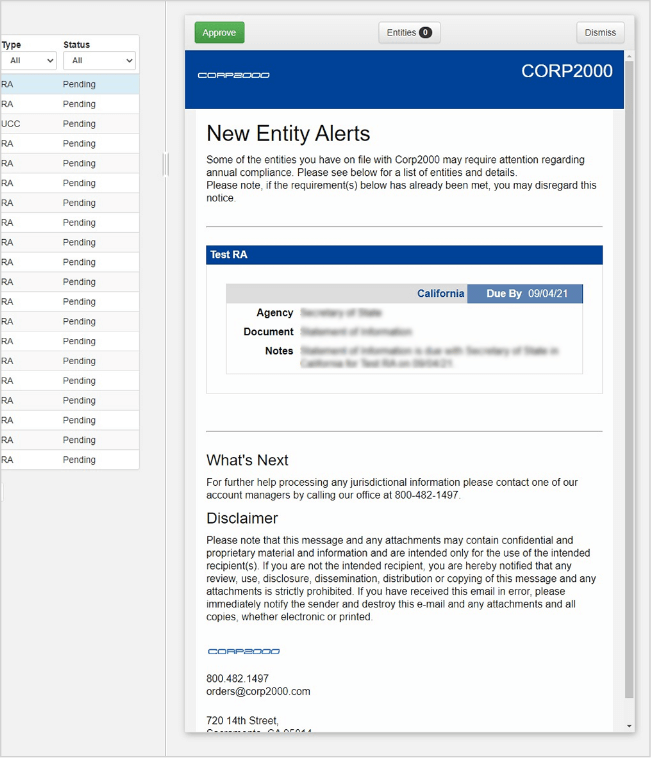Click the Status column header
Image resolution: width=651 pixels, height=758 pixels.
coord(76,44)
